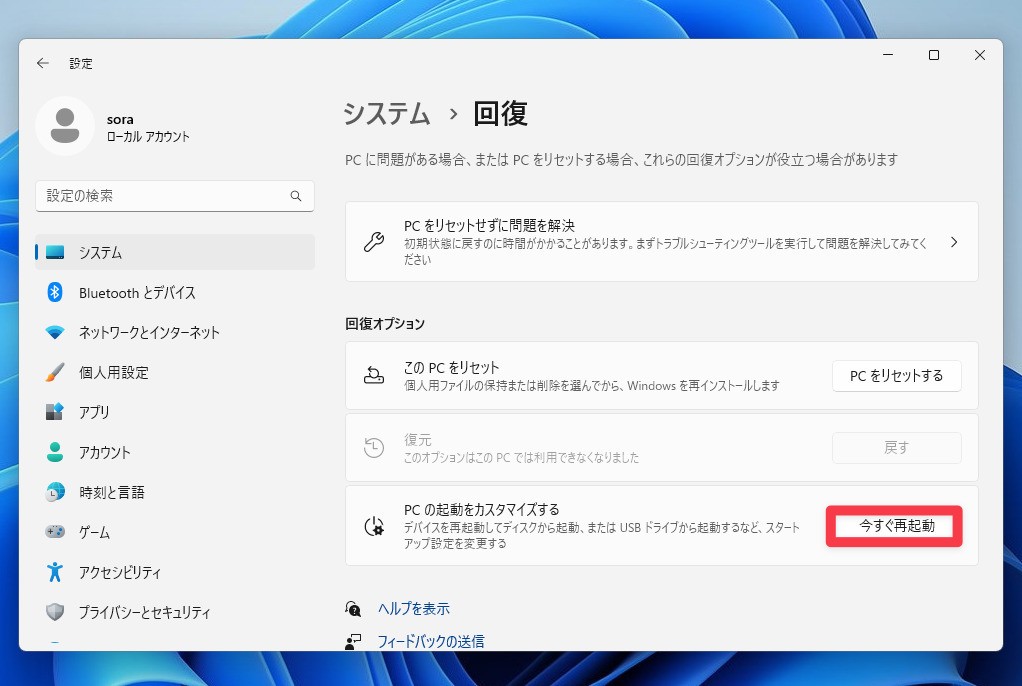
Task: Open the フィードバックの送信 link
Action: coord(431,642)
